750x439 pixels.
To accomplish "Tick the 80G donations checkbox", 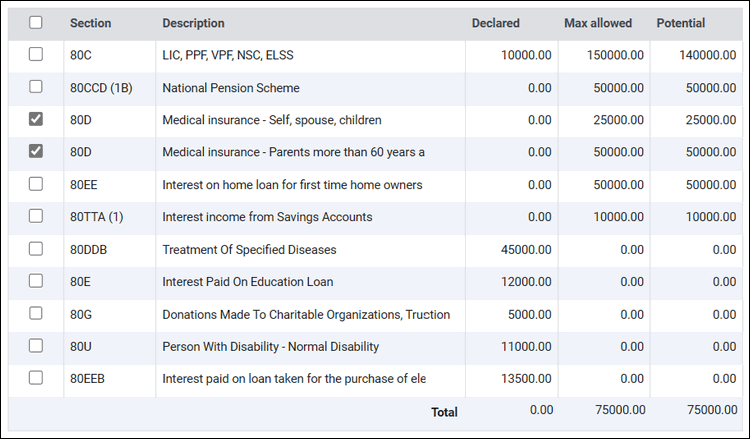I will [x=36, y=314].
